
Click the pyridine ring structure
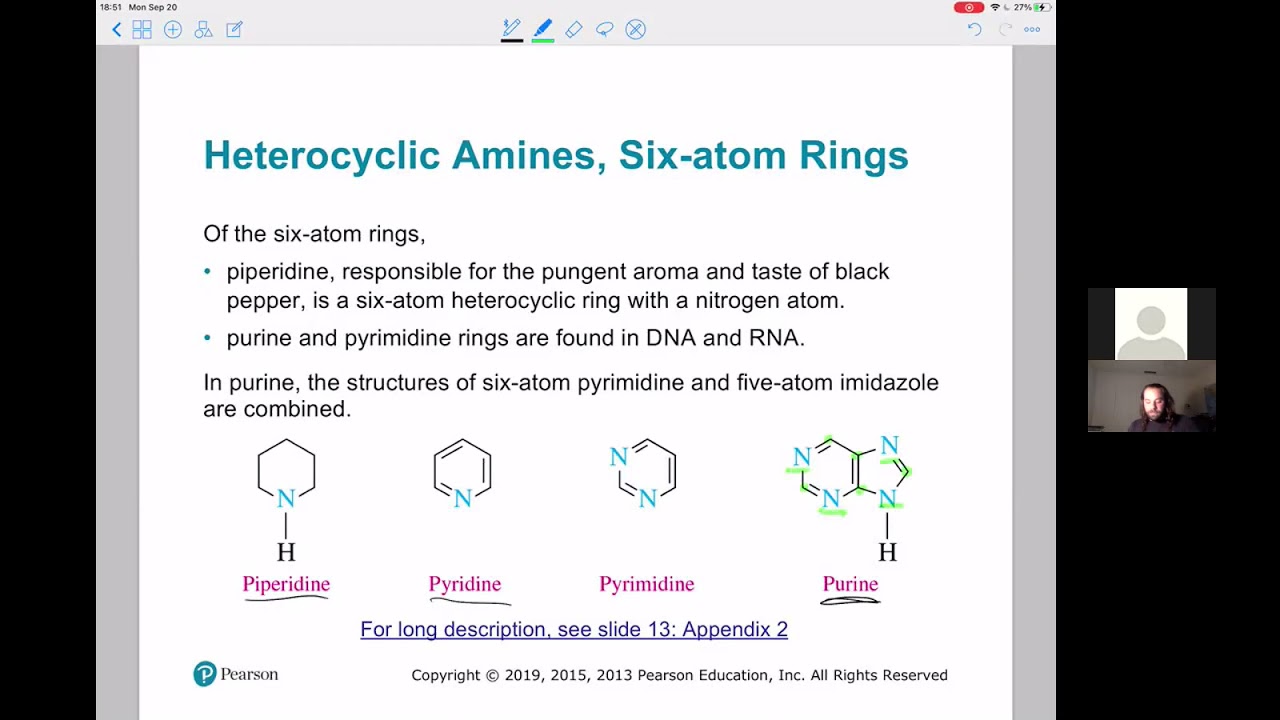point(462,473)
